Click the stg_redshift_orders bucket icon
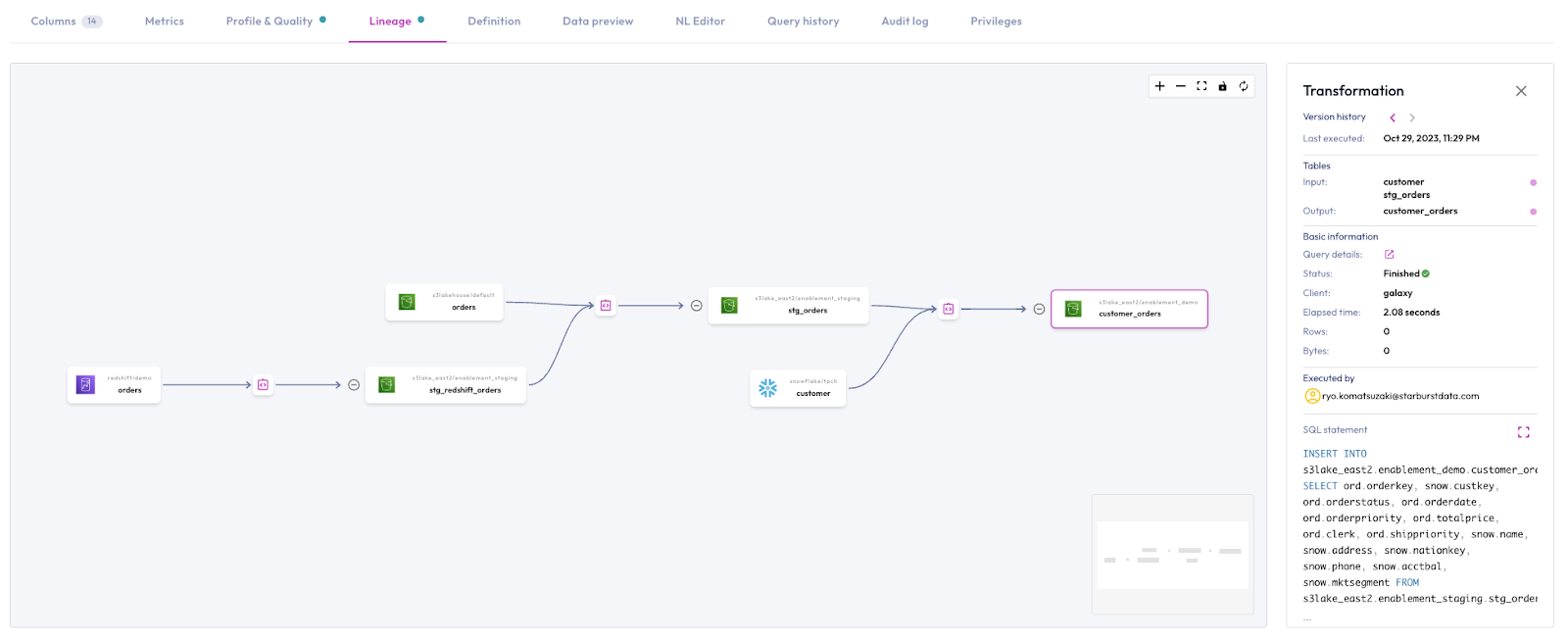 point(387,385)
